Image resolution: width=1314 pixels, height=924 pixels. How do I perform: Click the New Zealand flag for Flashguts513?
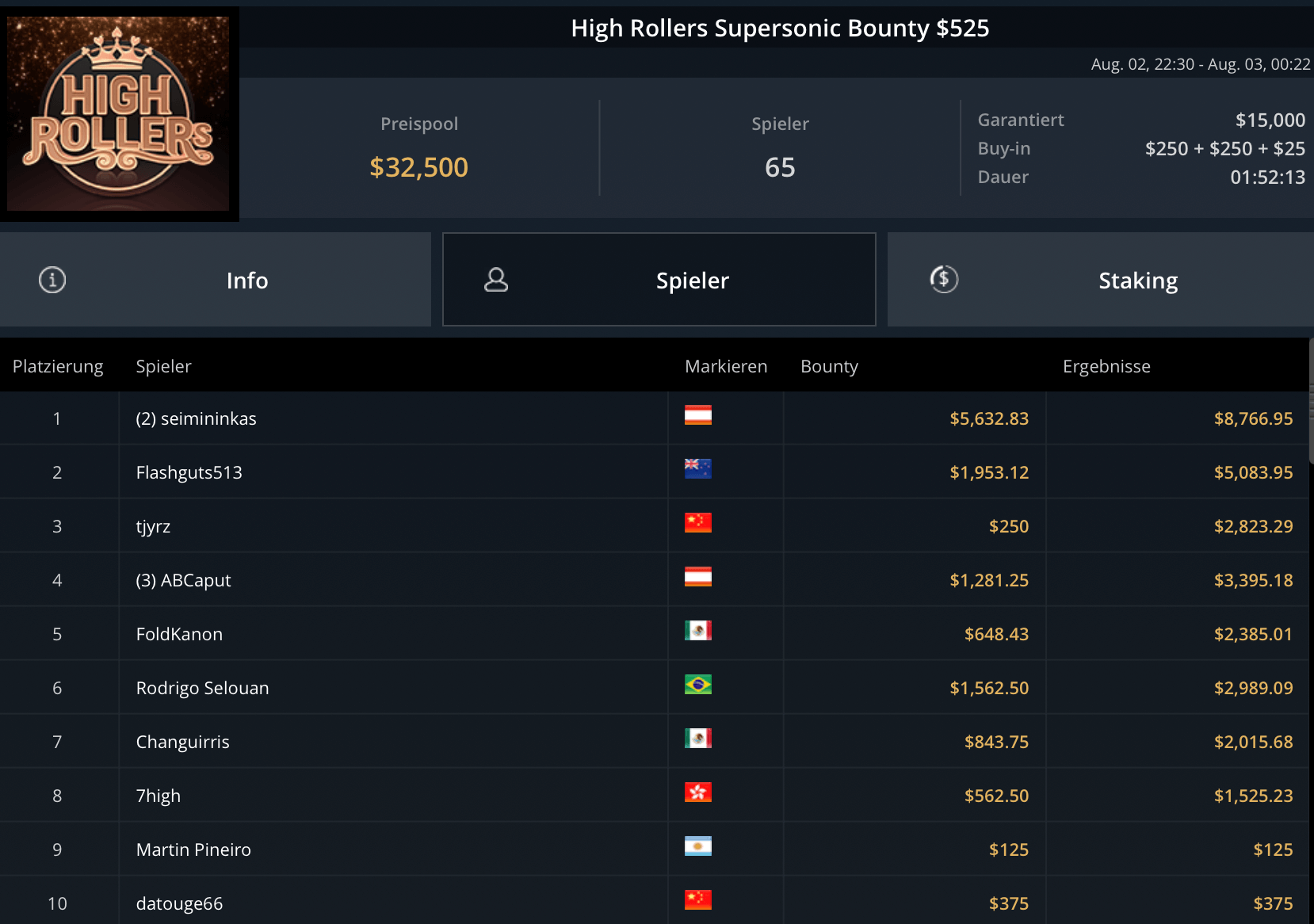pyautogui.click(x=697, y=469)
